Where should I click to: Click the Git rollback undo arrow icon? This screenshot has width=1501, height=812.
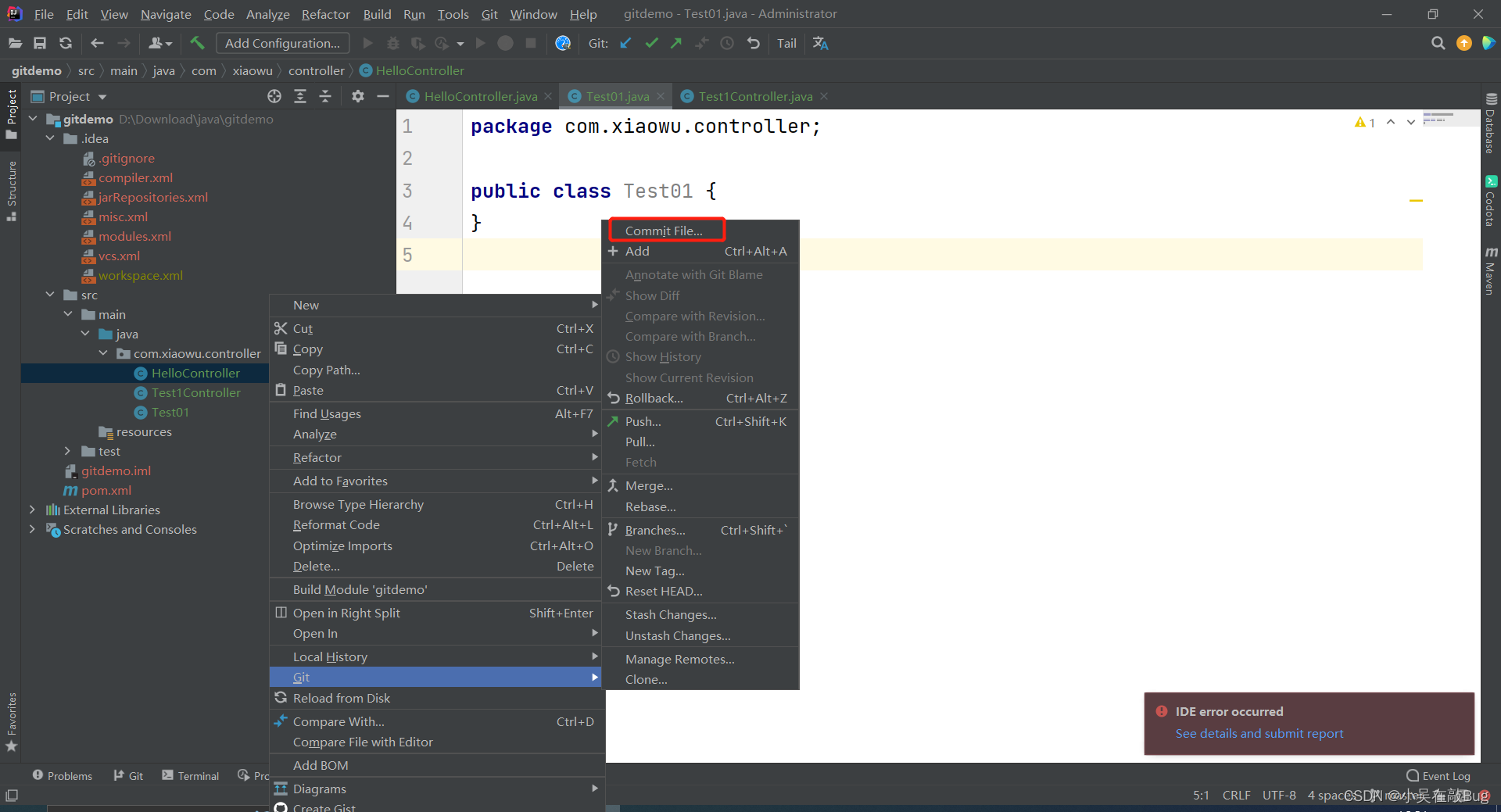(753, 44)
